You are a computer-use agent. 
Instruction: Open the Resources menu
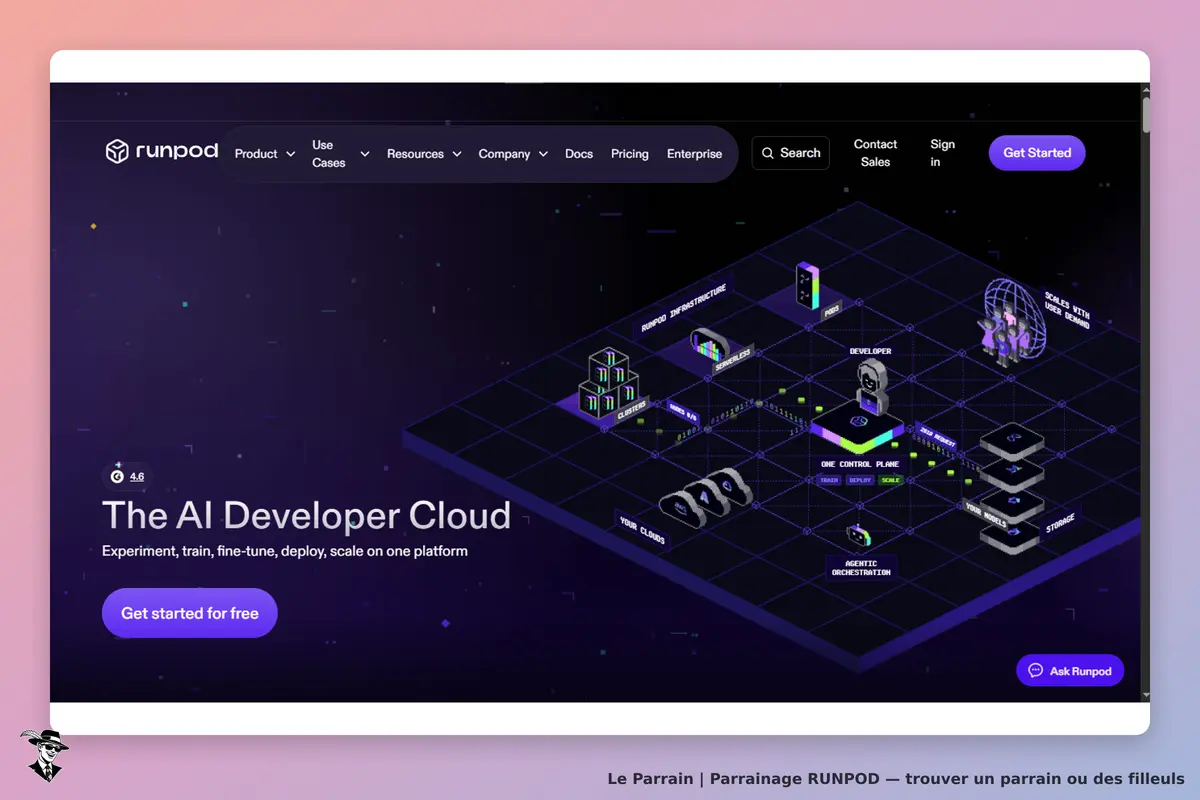tap(415, 154)
